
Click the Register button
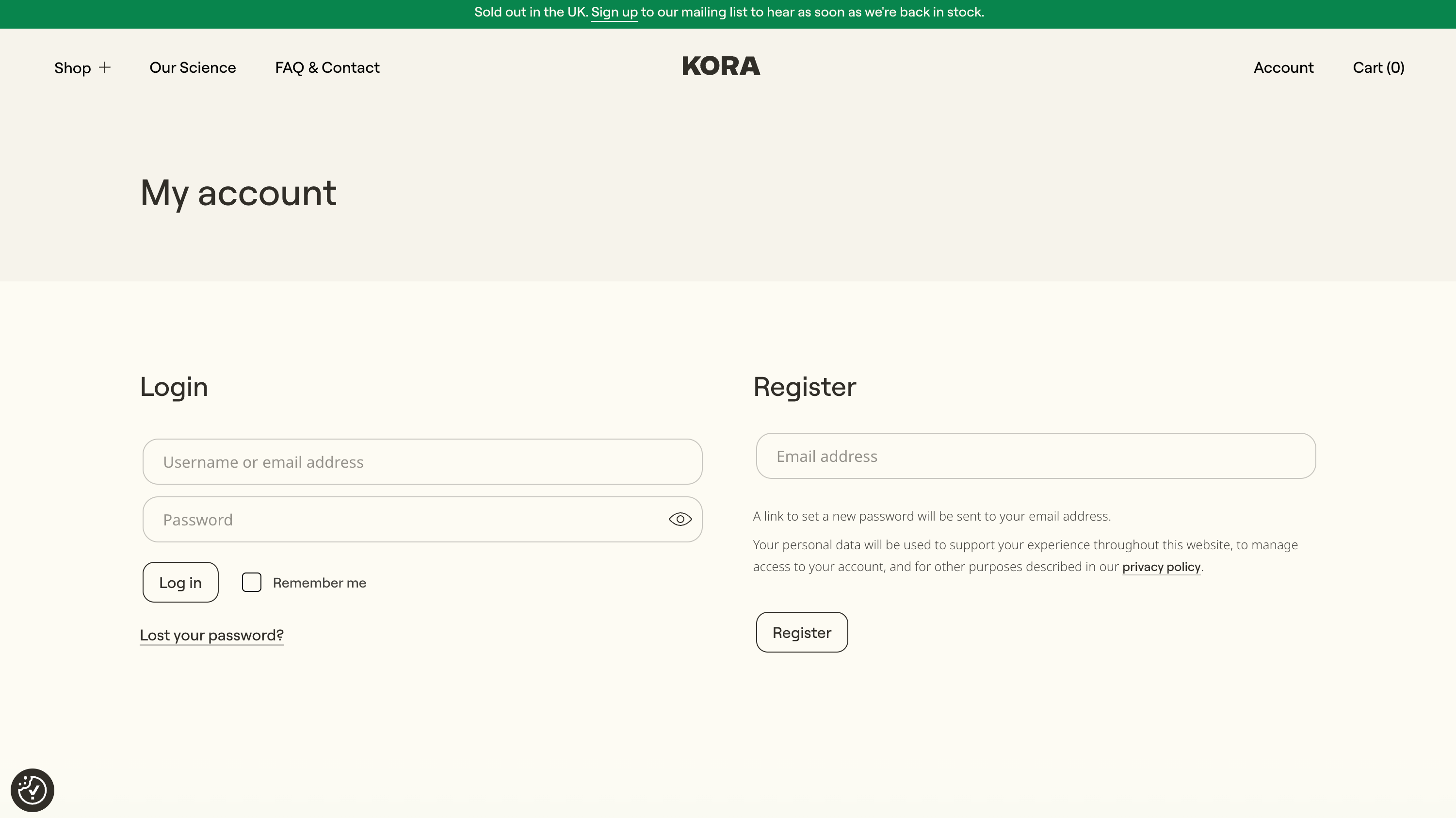pyautogui.click(x=801, y=632)
